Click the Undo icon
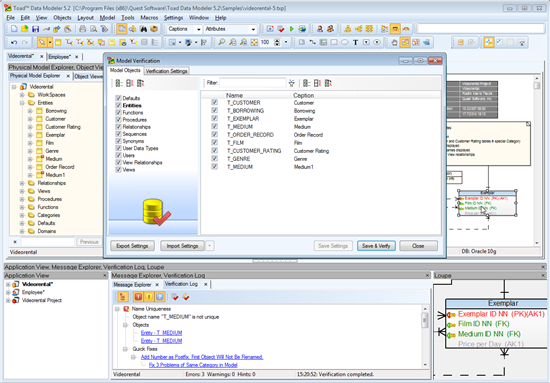This screenshot has width=550, height=383. point(14,42)
